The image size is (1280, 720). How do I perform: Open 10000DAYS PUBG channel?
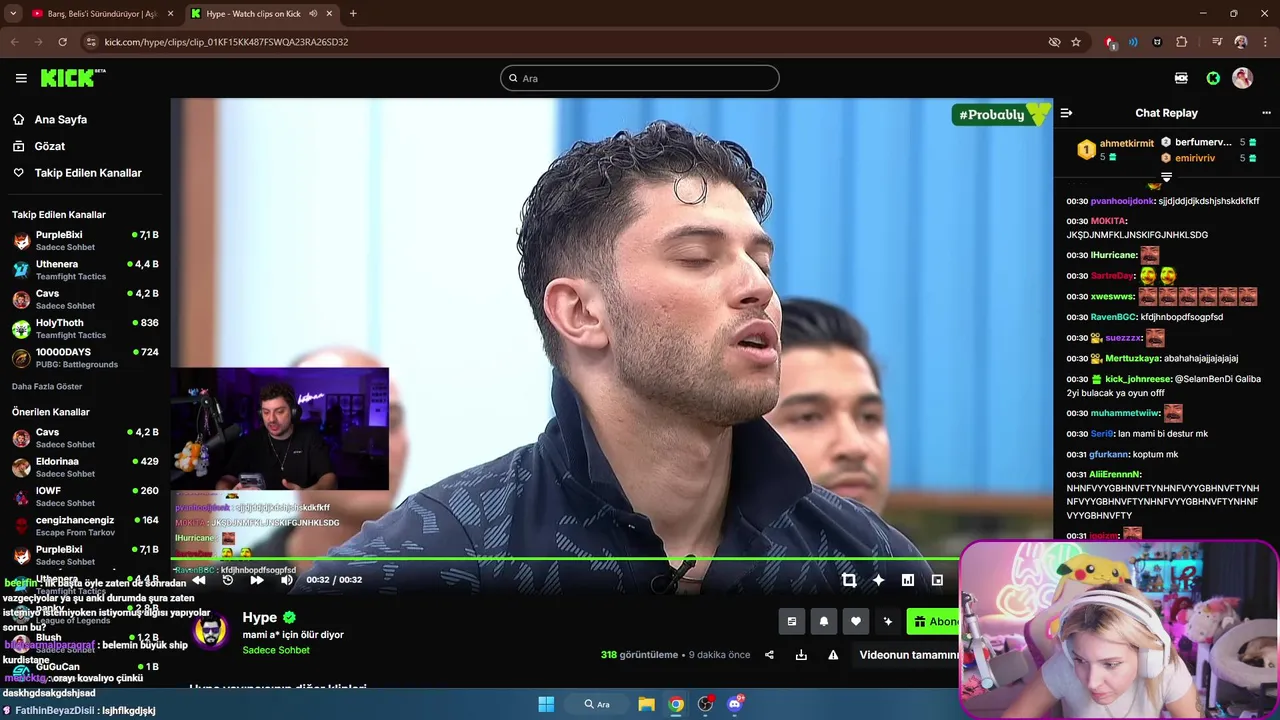85,358
